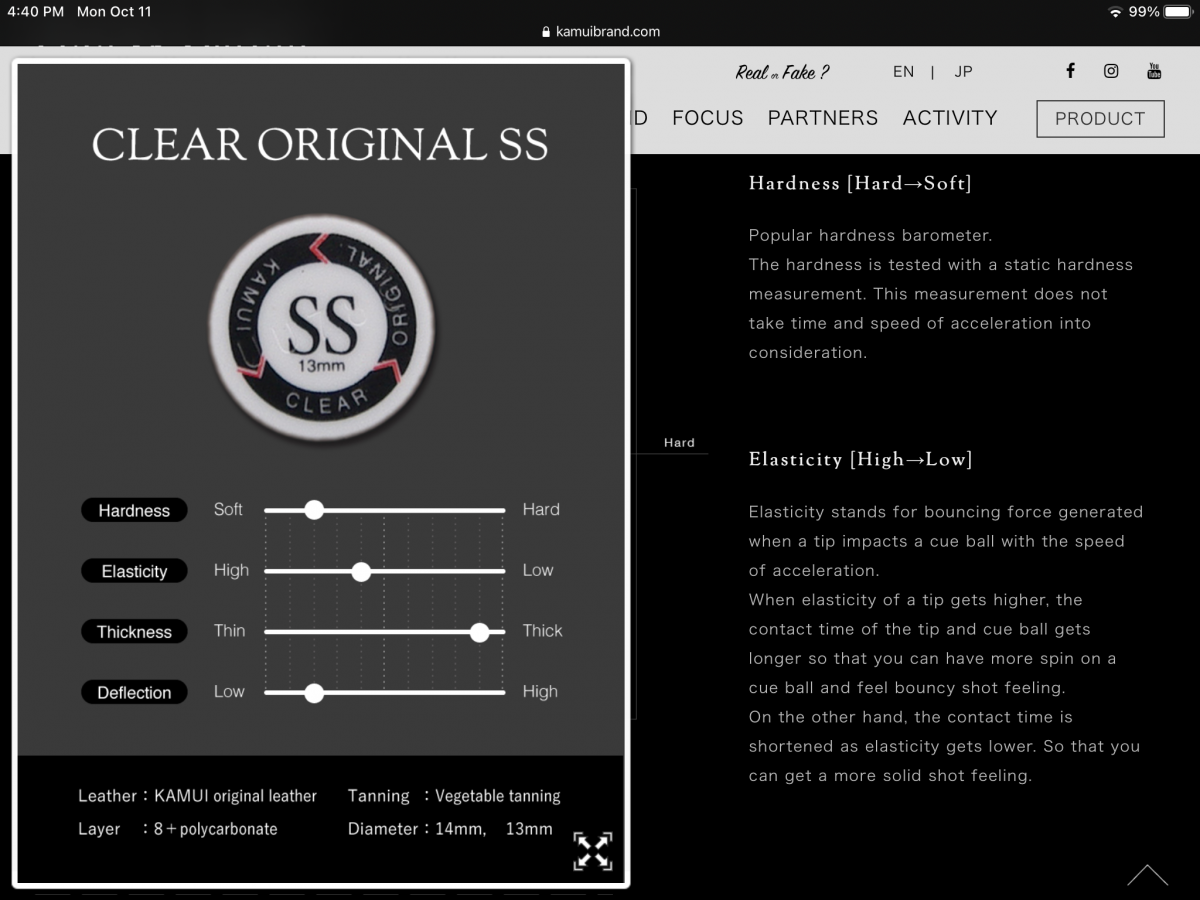The width and height of the screenshot is (1200, 900).
Task: Open the YouTube icon link
Action: [x=1154, y=71]
